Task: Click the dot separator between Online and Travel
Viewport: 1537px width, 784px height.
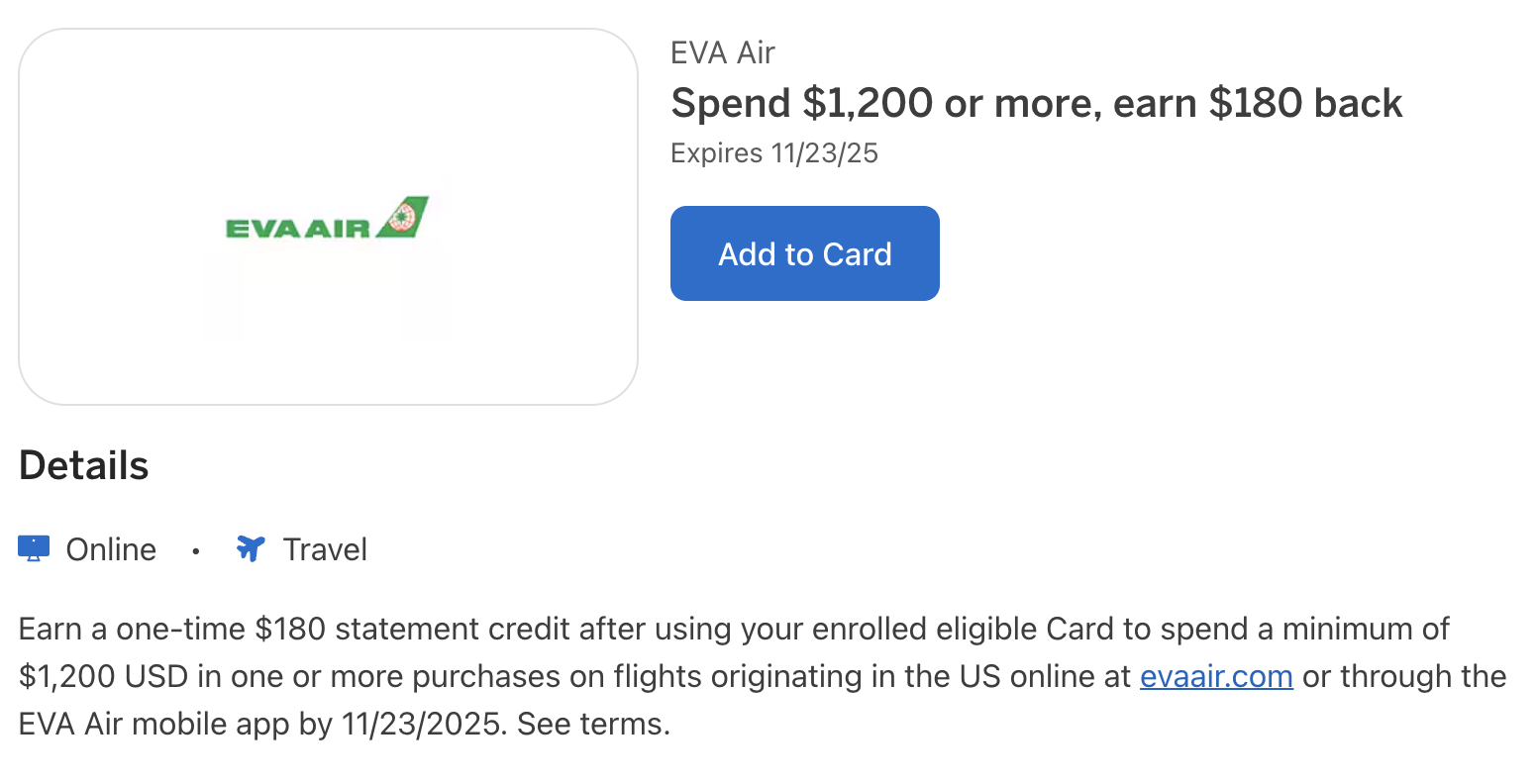Action: tap(196, 550)
